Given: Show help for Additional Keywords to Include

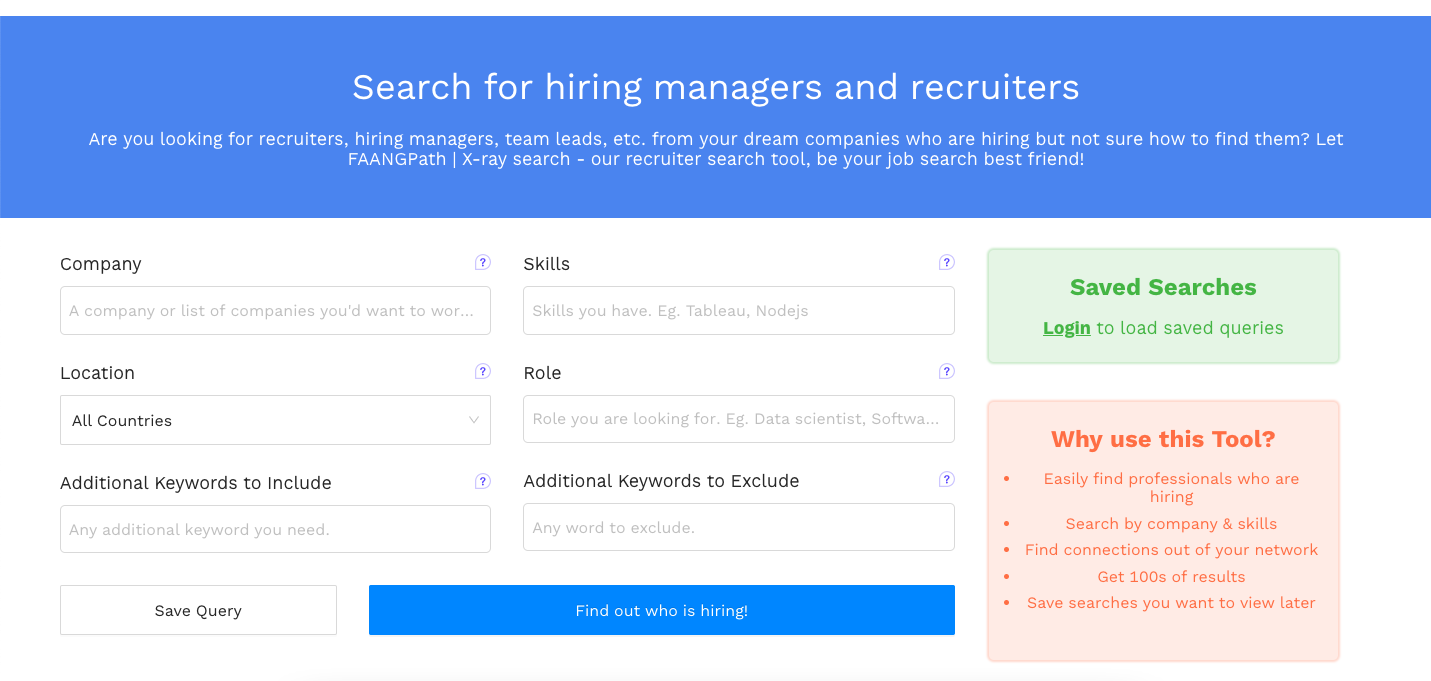Looking at the screenshot, I should coord(483,481).
